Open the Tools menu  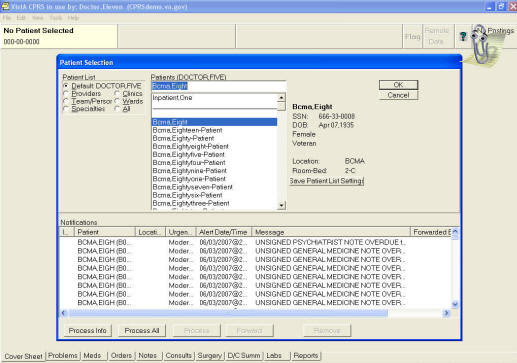56,18
